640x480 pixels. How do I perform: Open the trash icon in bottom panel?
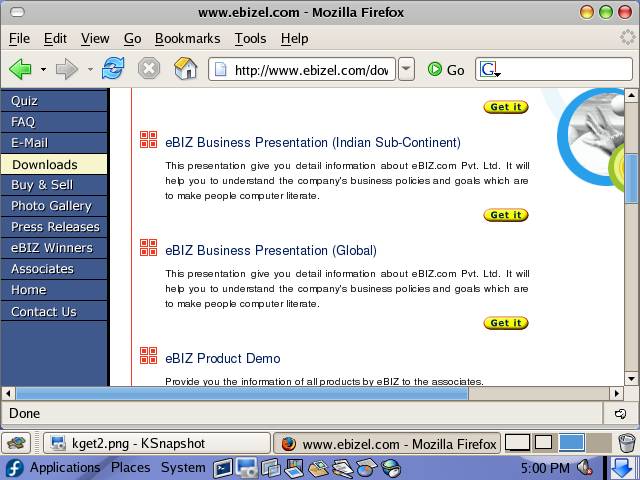627,442
